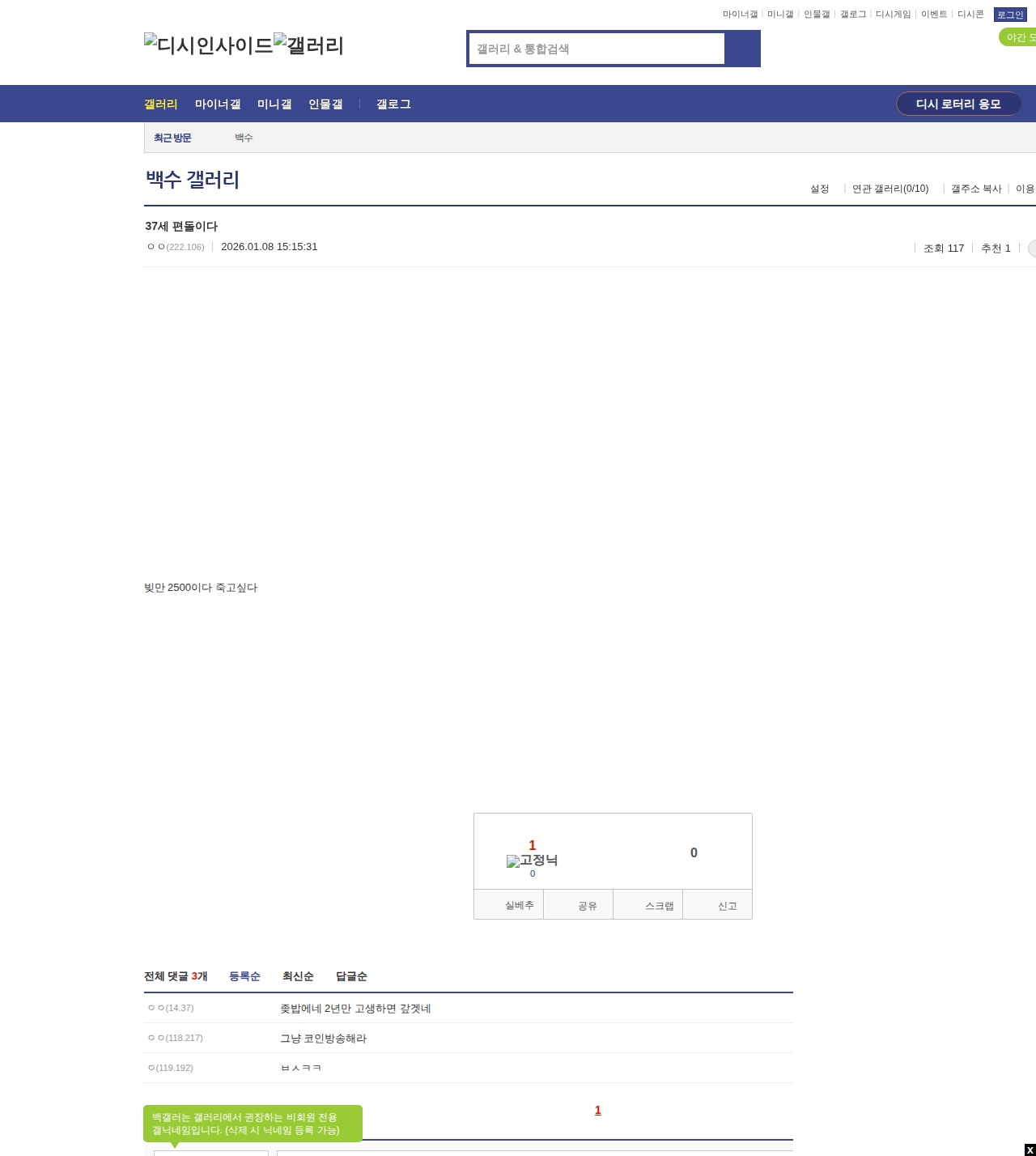This screenshot has width=1036, height=1156.
Task: Click post date 2026.01.08 15:15:31
Action: point(269,247)
